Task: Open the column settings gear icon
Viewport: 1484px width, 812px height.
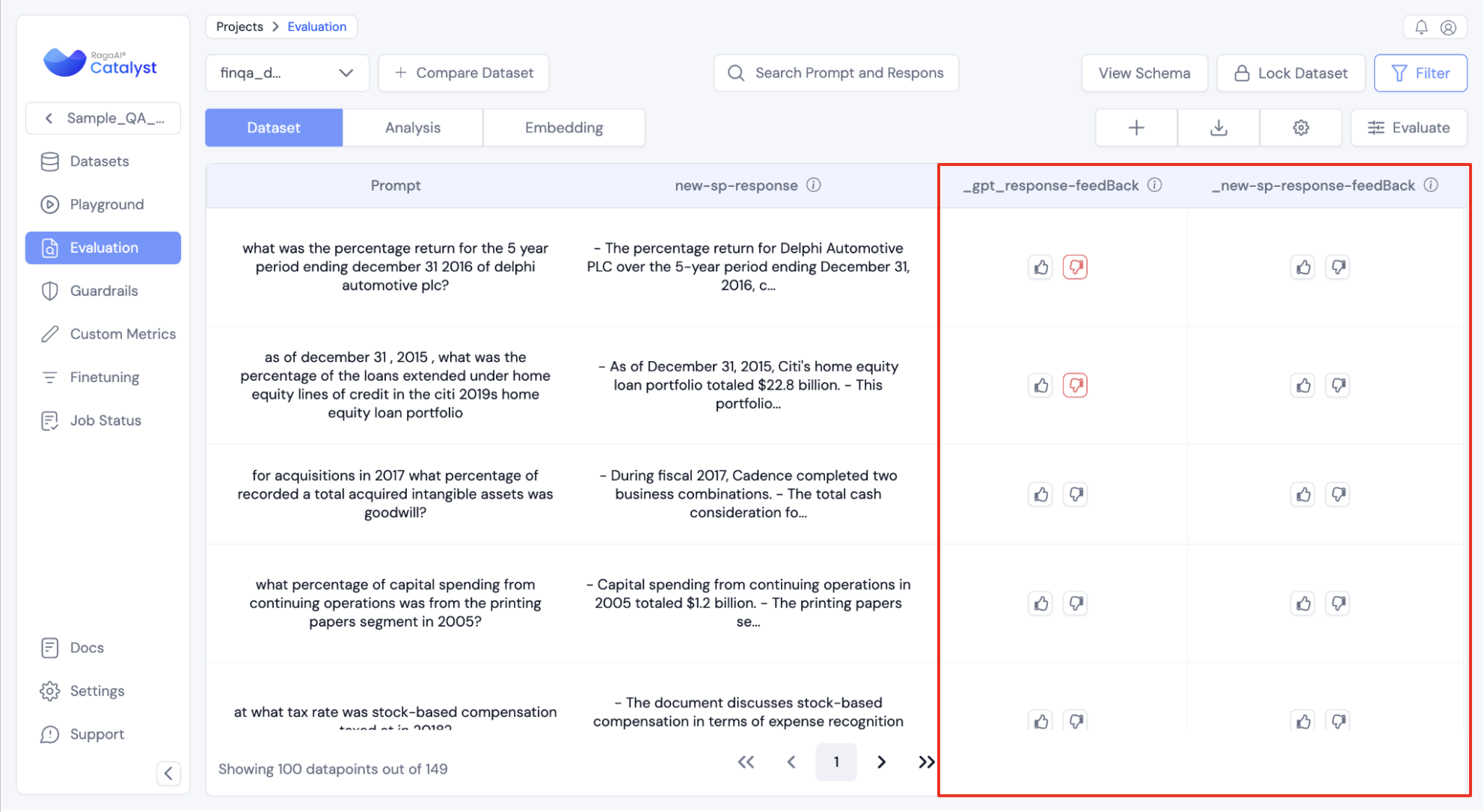Action: click(x=1301, y=128)
